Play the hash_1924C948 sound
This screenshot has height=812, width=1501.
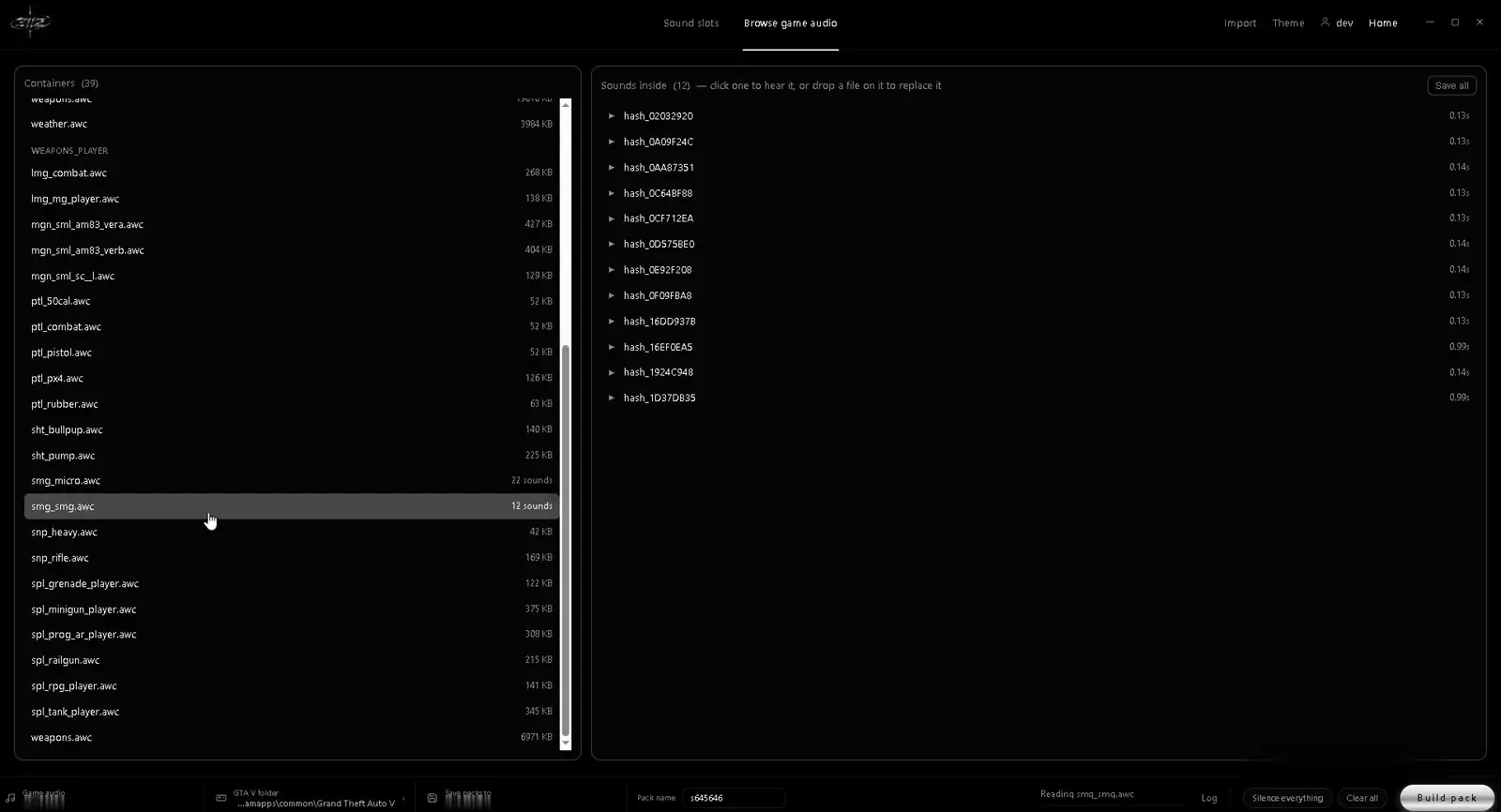pos(612,372)
